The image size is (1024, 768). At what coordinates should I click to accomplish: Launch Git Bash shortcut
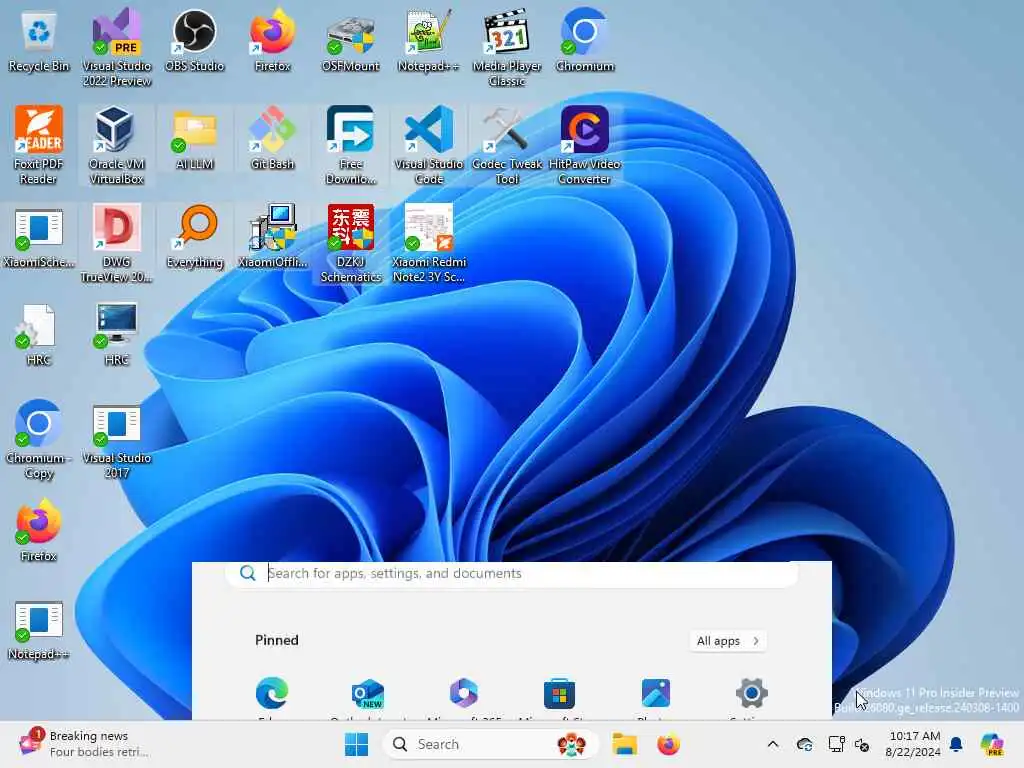click(272, 138)
